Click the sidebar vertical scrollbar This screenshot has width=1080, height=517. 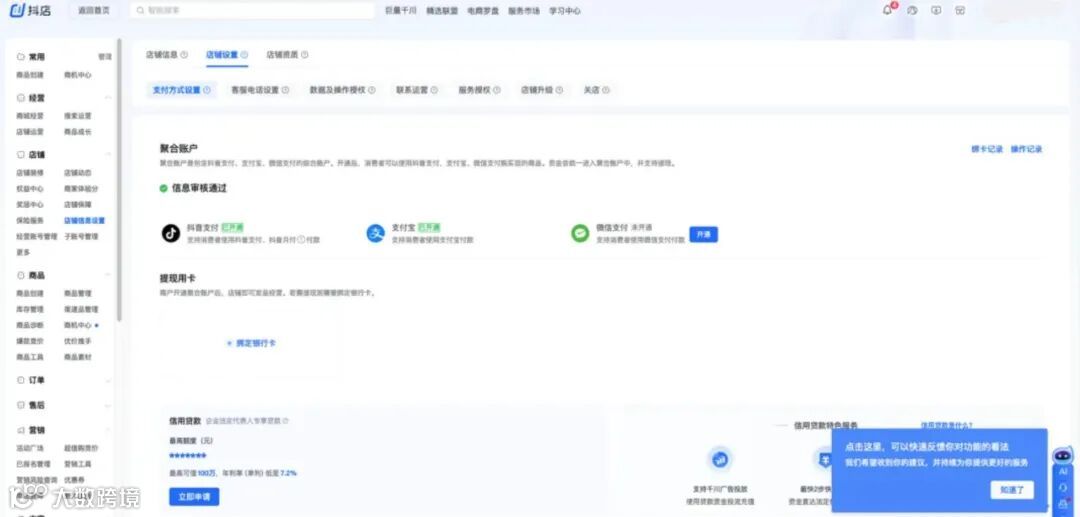pyautogui.click(x=119, y=180)
